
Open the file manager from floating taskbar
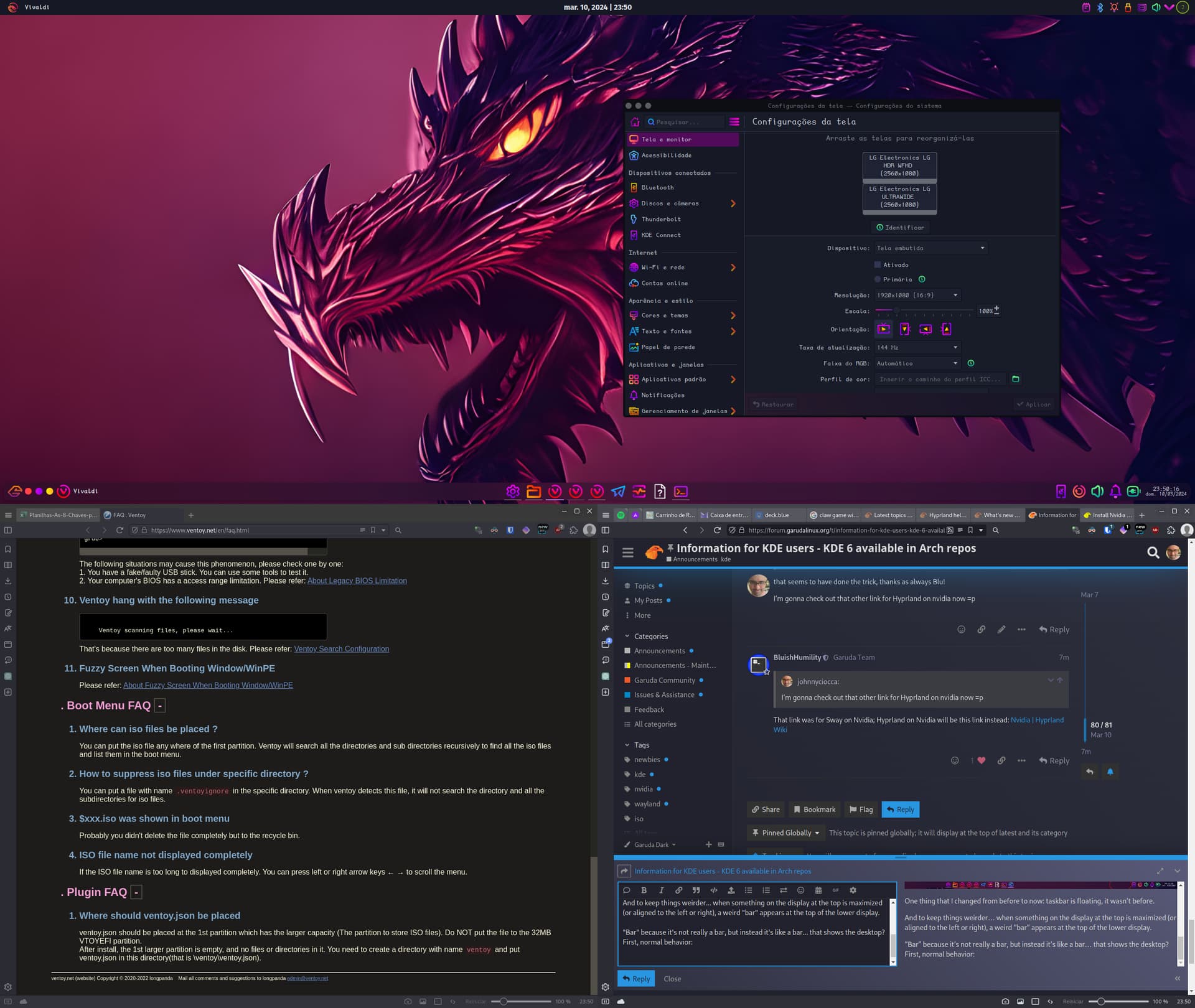pos(533,492)
